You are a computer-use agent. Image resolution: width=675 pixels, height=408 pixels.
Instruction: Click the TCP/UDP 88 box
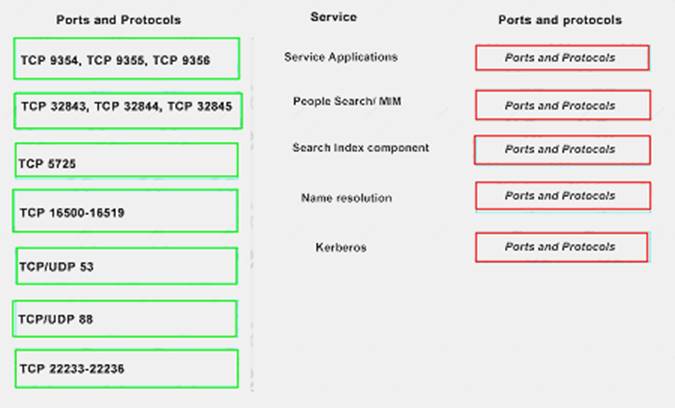(126, 318)
